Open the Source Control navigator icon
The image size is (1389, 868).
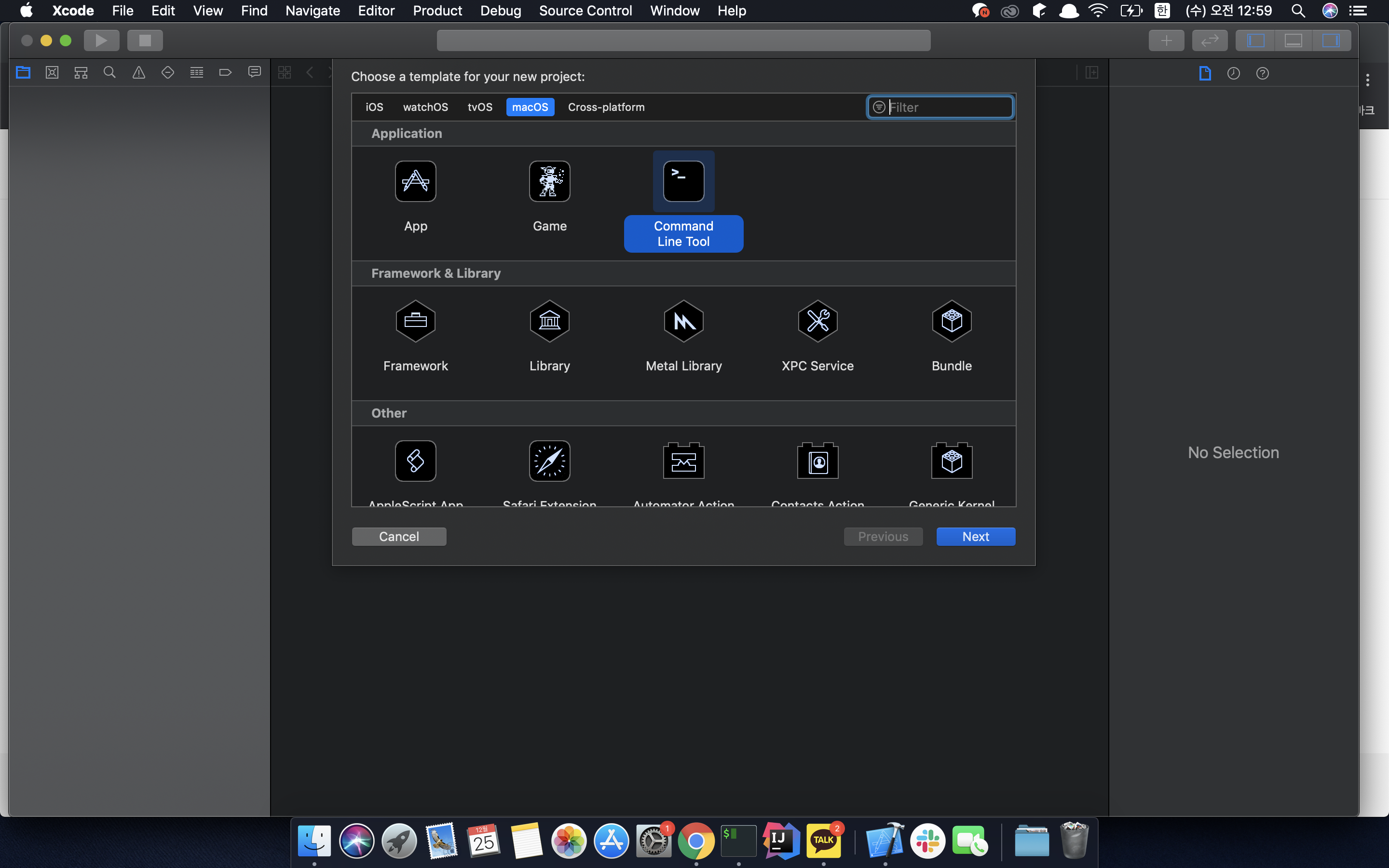click(52, 72)
